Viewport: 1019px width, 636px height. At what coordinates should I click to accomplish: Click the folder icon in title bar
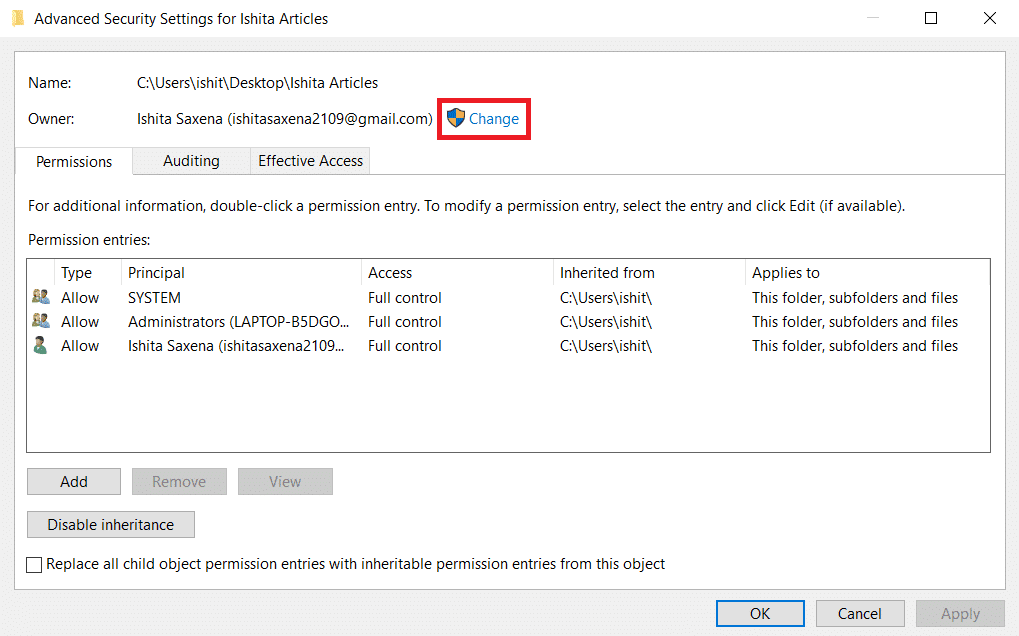pyautogui.click(x=17, y=18)
